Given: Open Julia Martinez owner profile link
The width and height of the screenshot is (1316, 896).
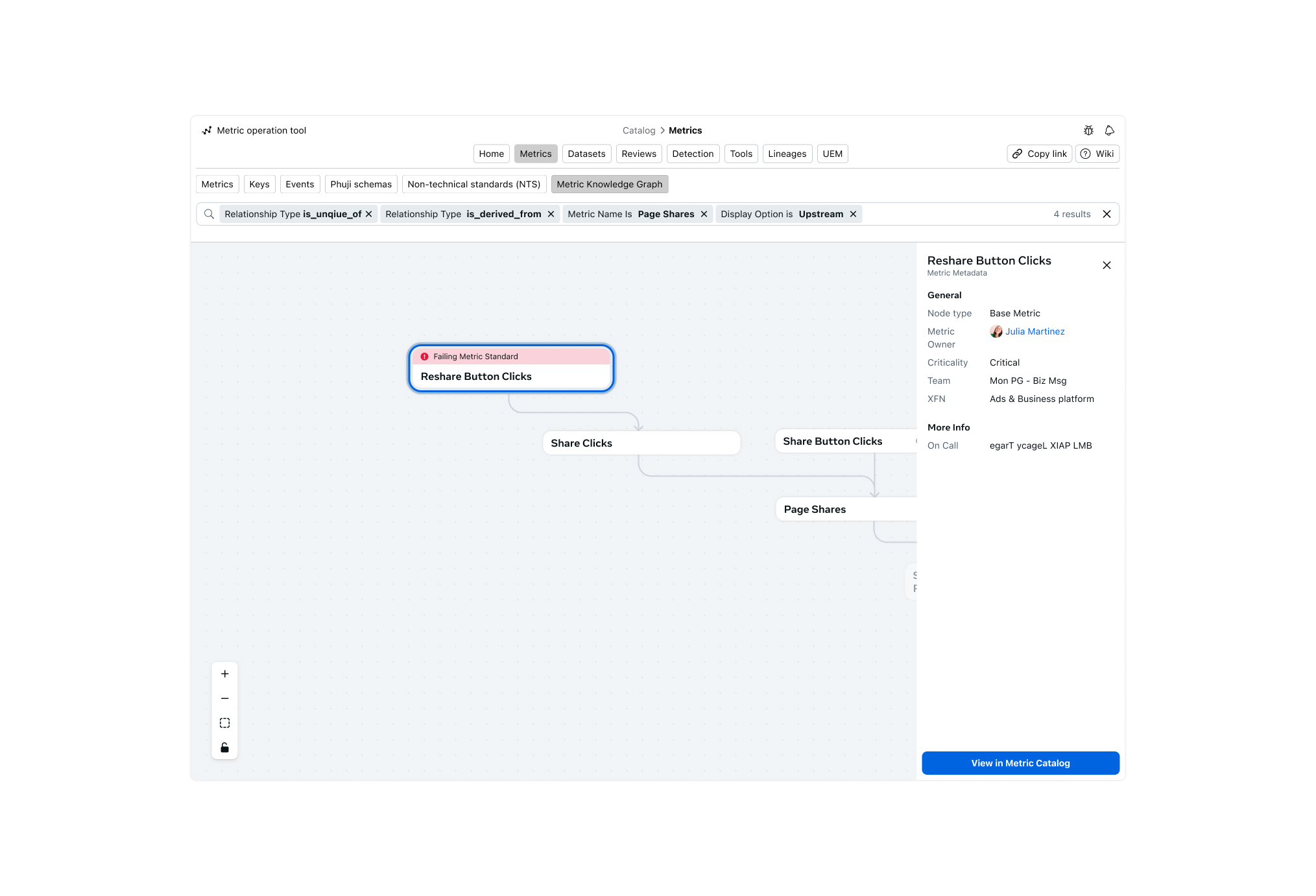Looking at the screenshot, I should tap(1035, 331).
